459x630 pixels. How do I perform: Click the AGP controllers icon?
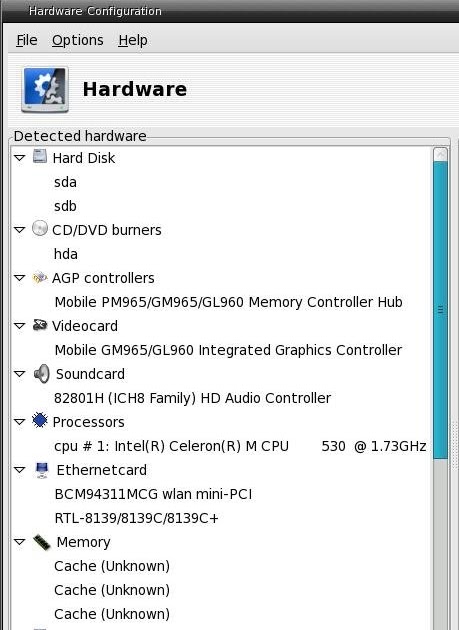[40, 278]
